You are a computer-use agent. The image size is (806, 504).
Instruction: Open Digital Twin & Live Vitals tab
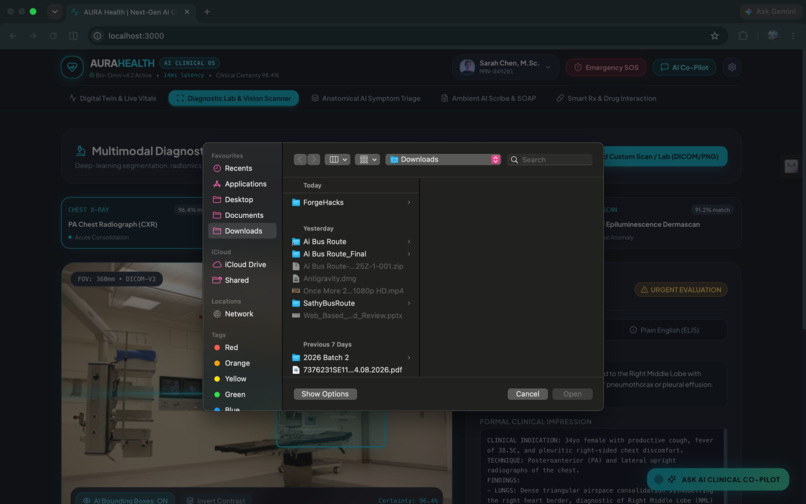(x=113, y=98)
